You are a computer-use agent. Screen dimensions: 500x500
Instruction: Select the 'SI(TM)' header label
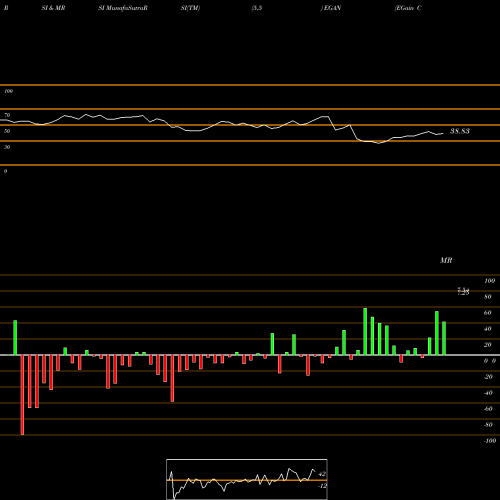(190, 8)
